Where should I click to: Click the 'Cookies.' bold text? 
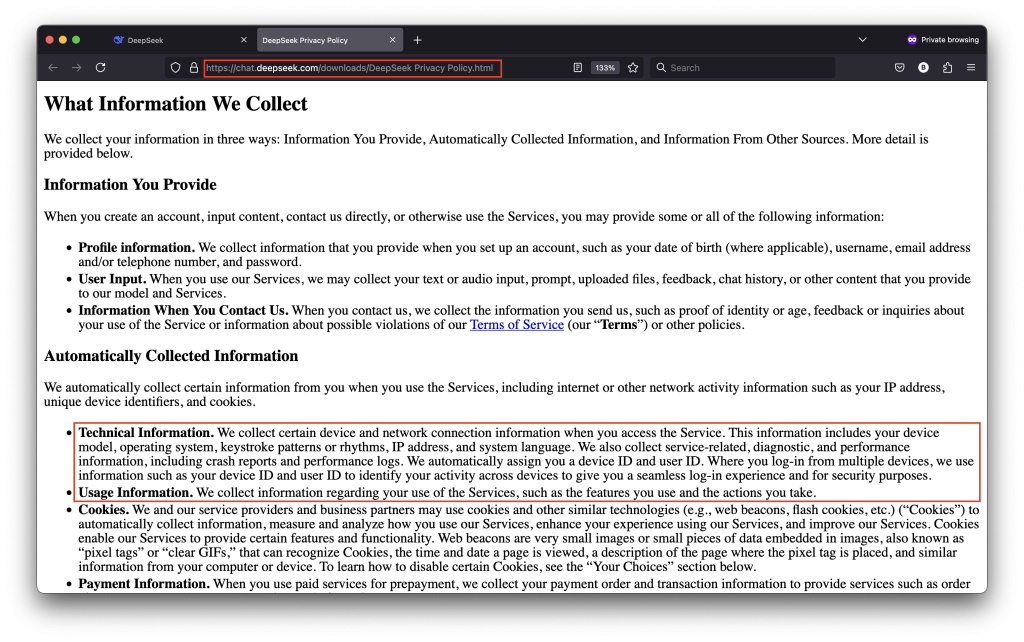point(104,509)
